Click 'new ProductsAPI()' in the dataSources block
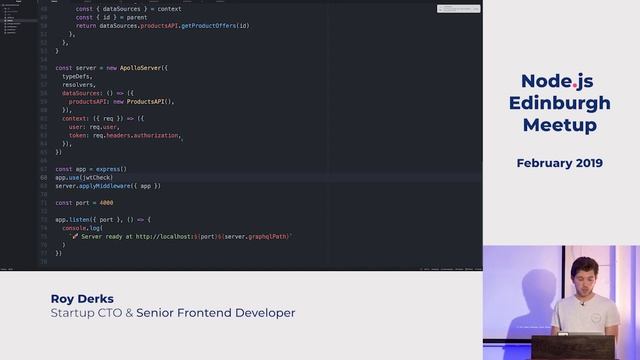The height and width of the screenshot is (360, 640). 144,102
